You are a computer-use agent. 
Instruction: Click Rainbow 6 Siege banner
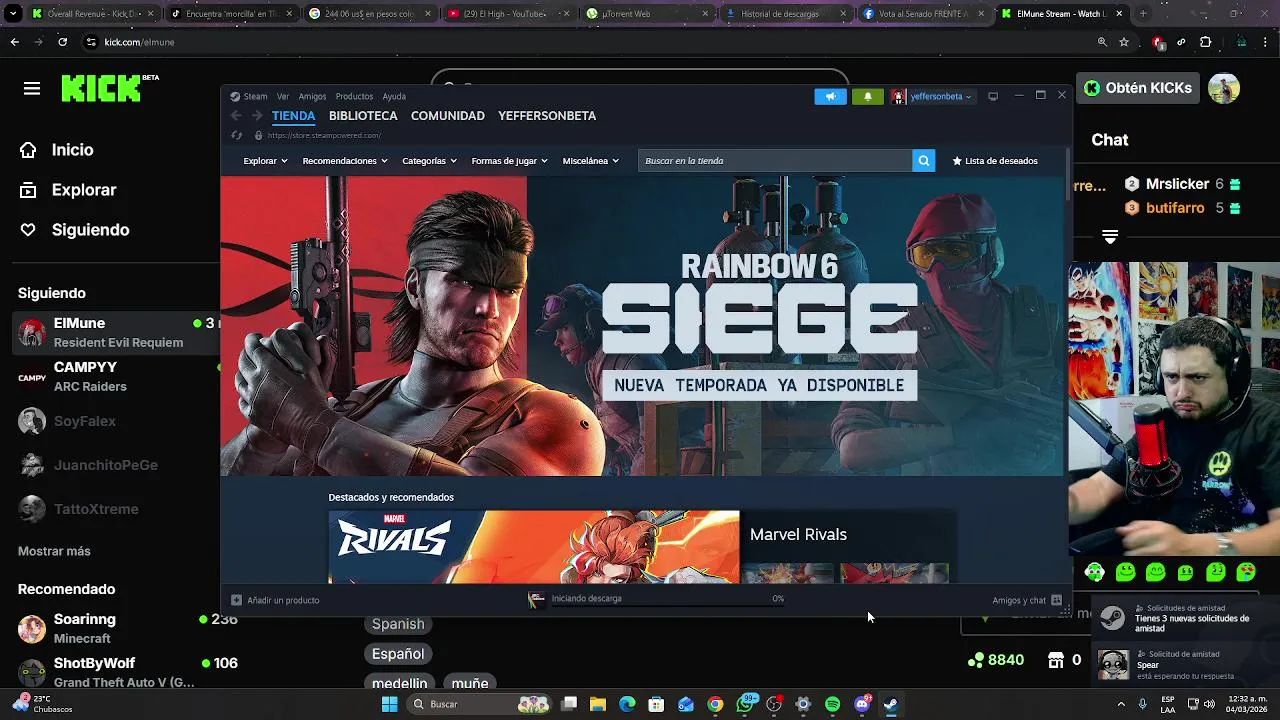coord(644,326)
